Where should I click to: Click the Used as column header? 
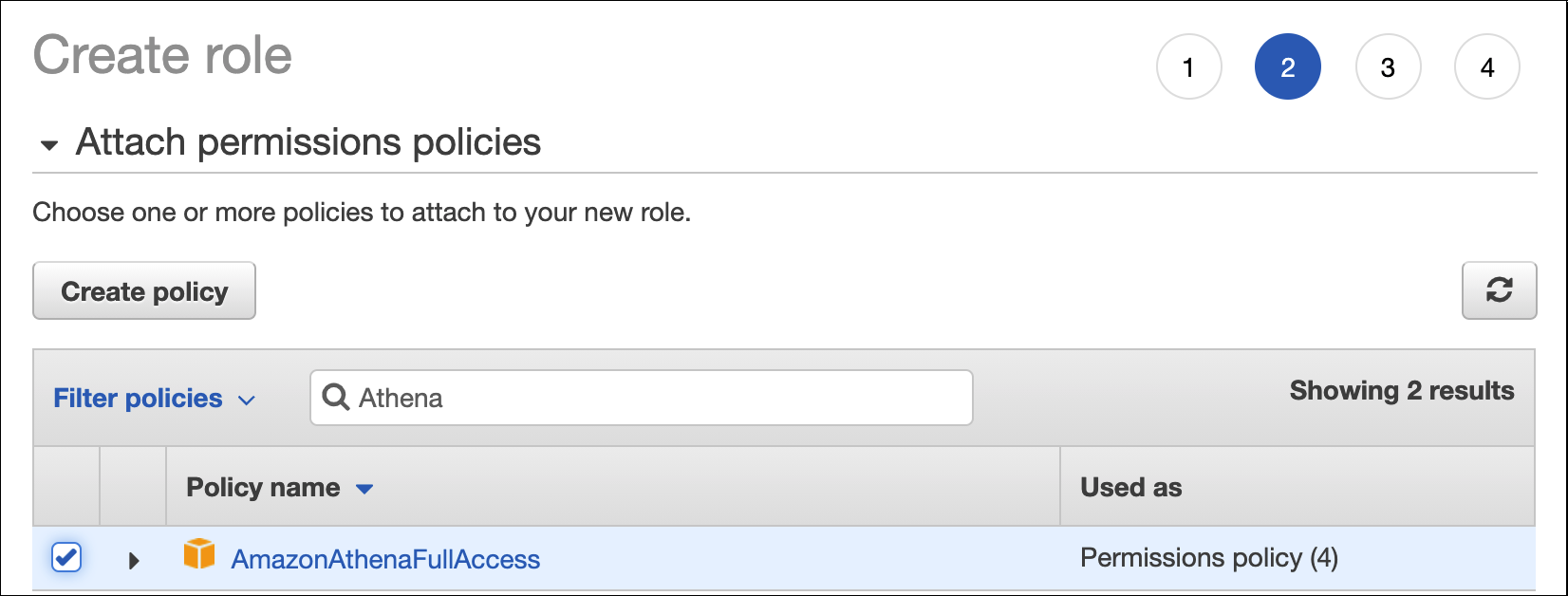pos(1130,488)
